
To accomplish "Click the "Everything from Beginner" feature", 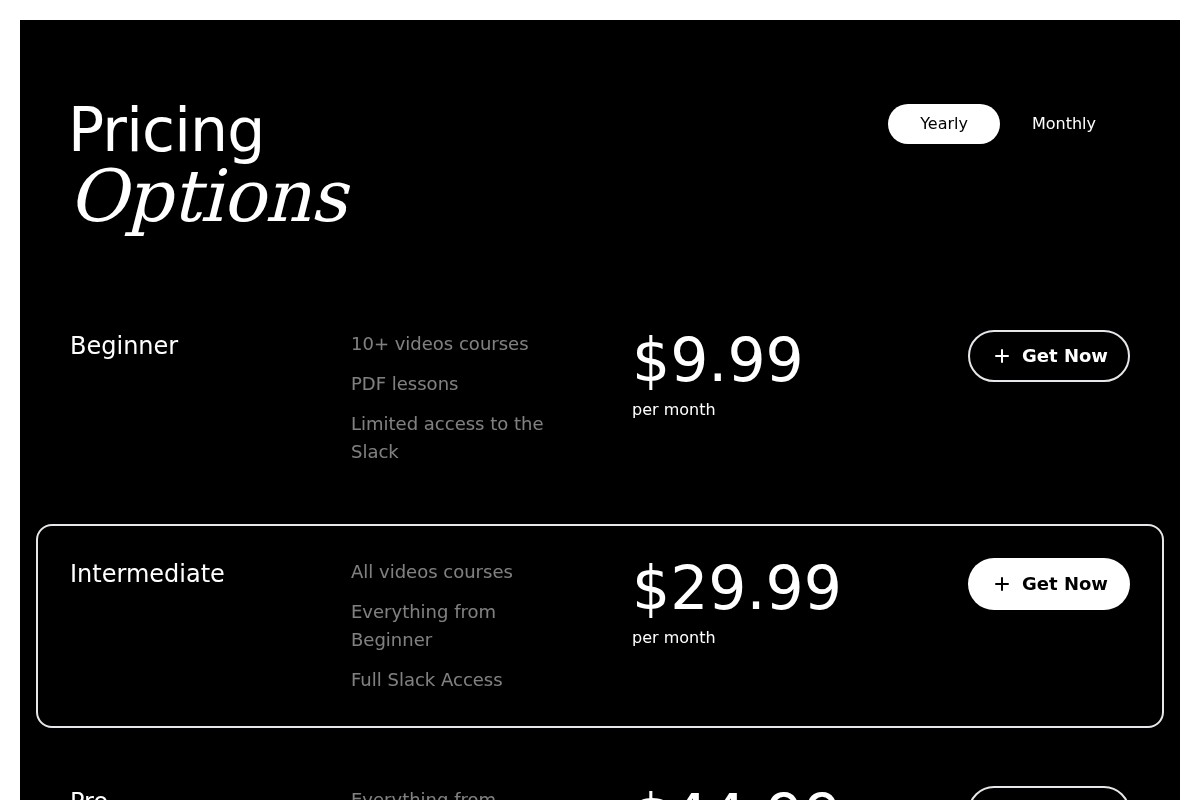I will click(x=423, y=625).
